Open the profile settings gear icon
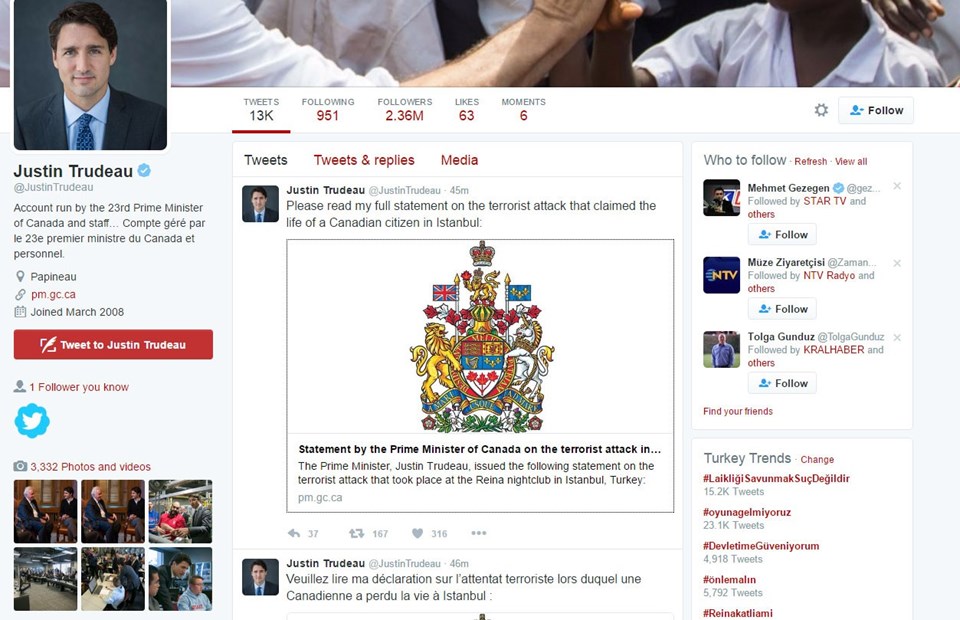The image size is (960, 620). click(821, 110)
